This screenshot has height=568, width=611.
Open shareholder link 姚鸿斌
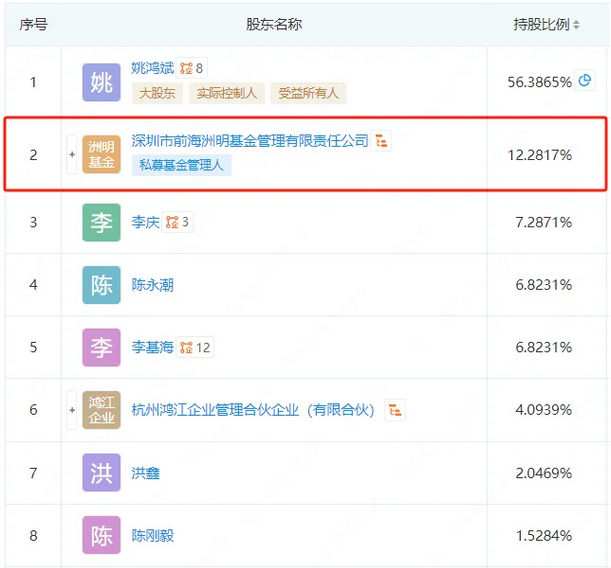[x=152, y=68]
